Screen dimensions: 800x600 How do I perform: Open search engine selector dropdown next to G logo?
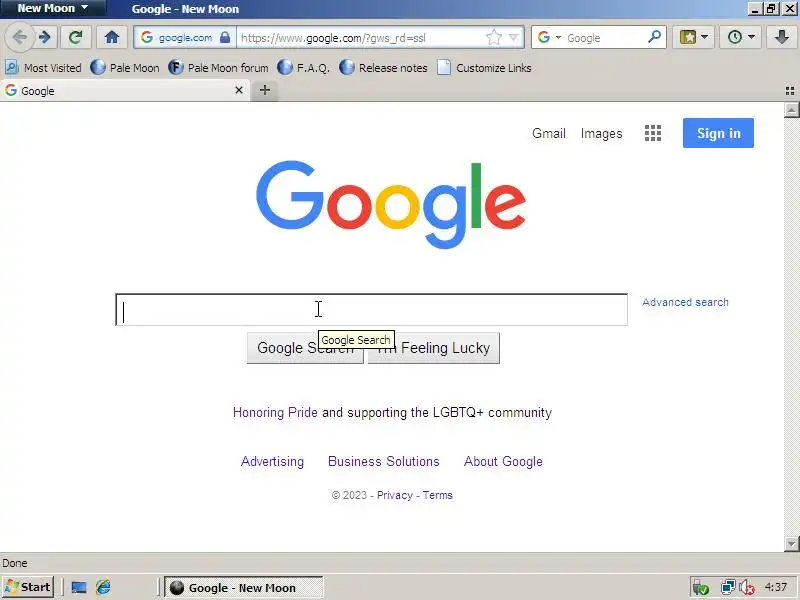pyautogui.click(x=558, y=37)
